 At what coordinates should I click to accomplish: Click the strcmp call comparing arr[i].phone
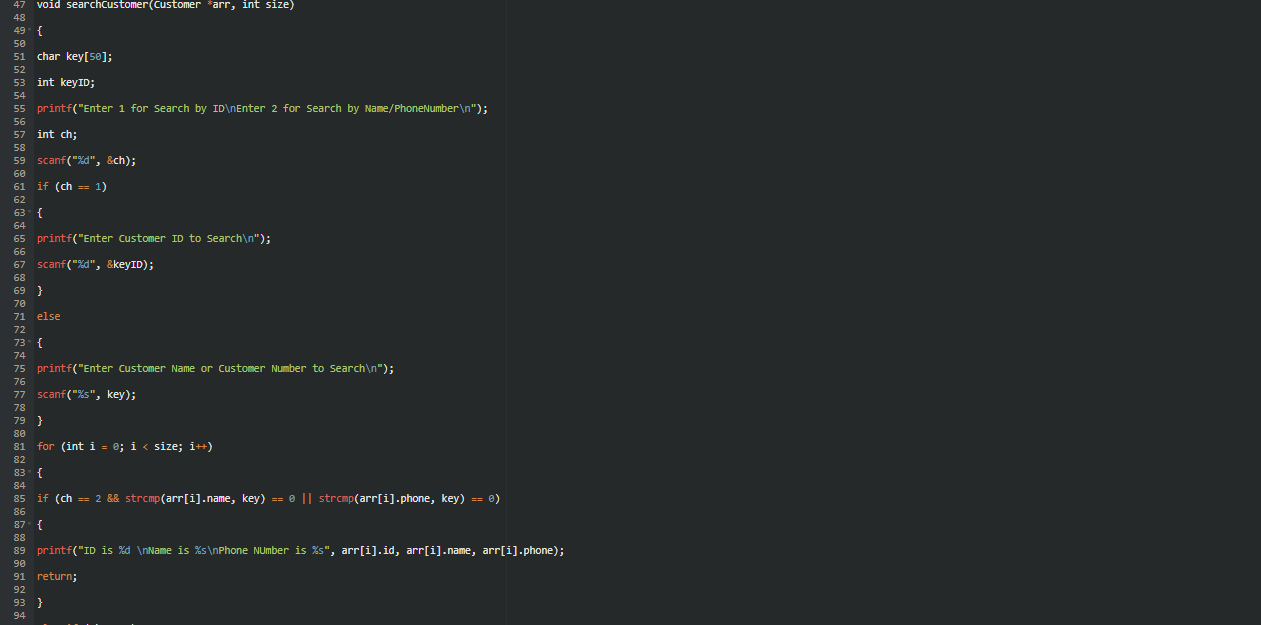pyautogui.click(x=335, y=498)
